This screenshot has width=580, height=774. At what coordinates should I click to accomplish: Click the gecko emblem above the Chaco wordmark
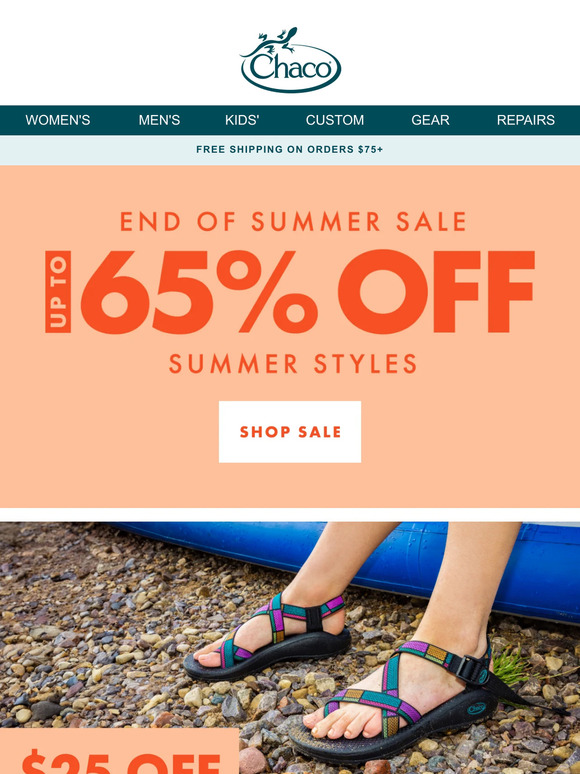[x=277, y=40]
